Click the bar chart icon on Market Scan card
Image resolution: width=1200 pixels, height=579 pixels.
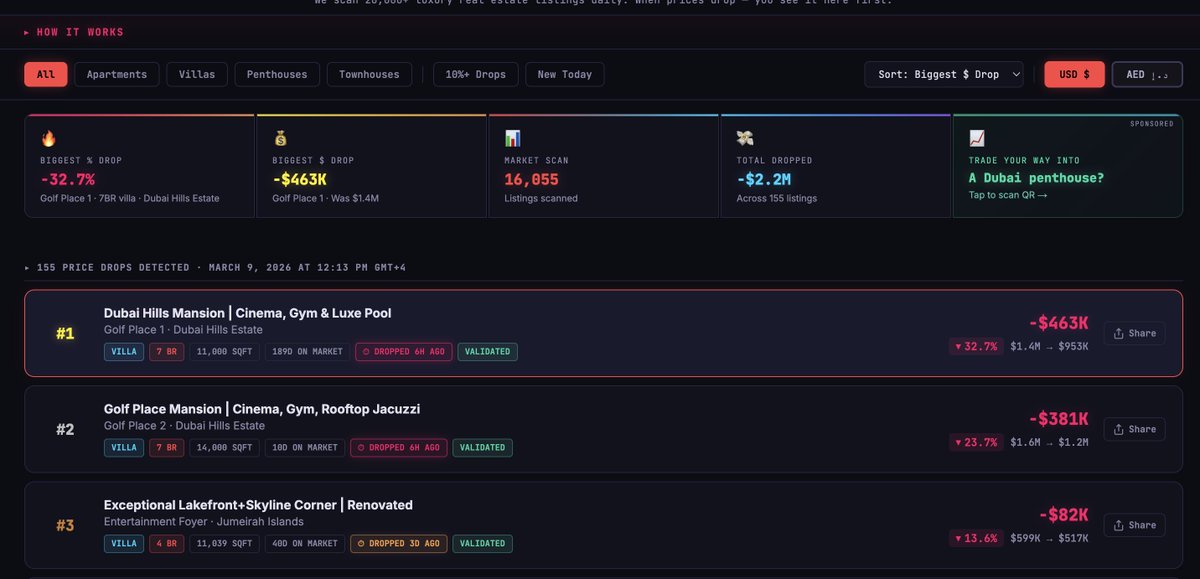tap(512, 139)
